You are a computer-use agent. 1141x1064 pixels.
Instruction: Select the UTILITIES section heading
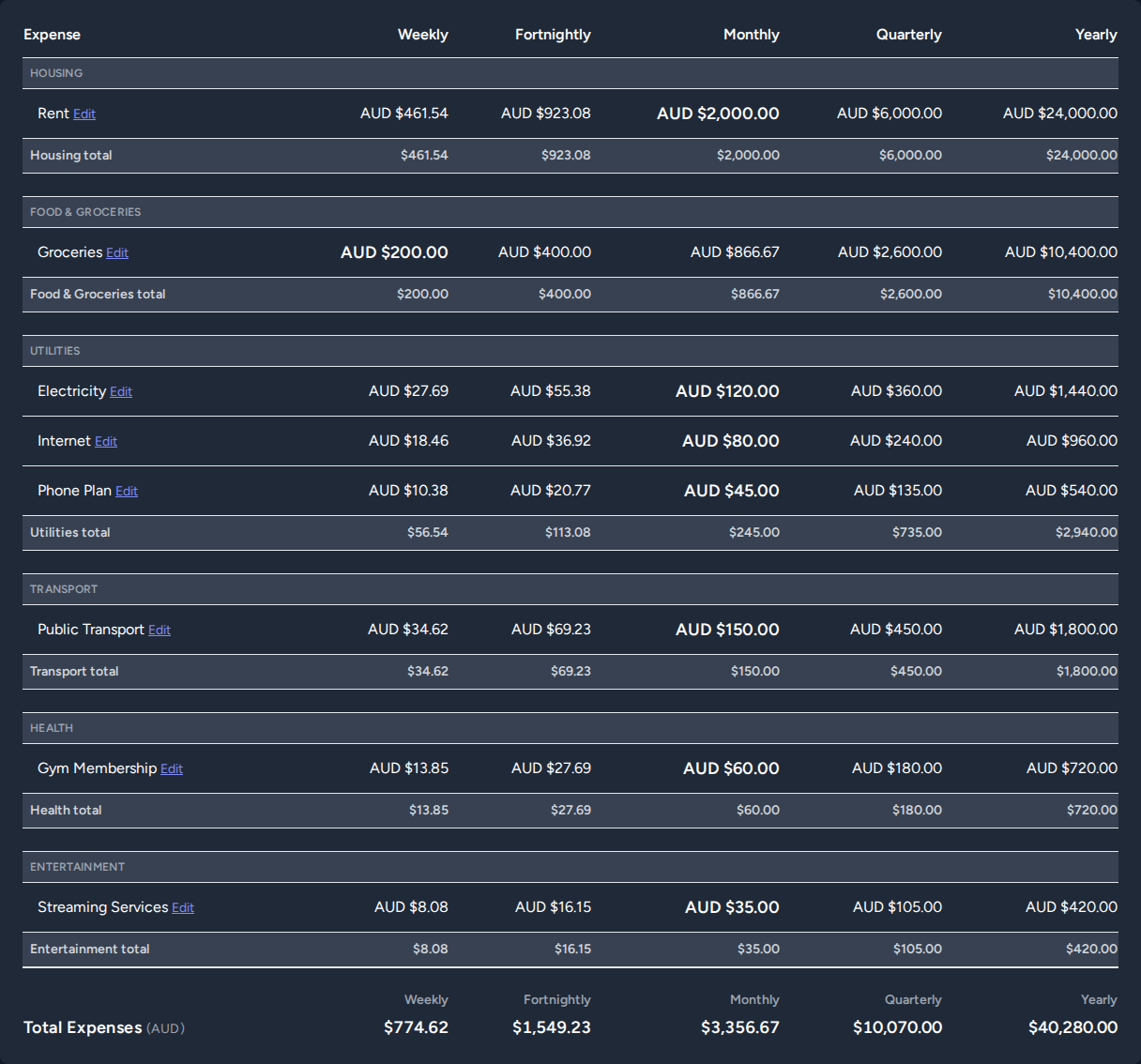[x=55, y=351]
